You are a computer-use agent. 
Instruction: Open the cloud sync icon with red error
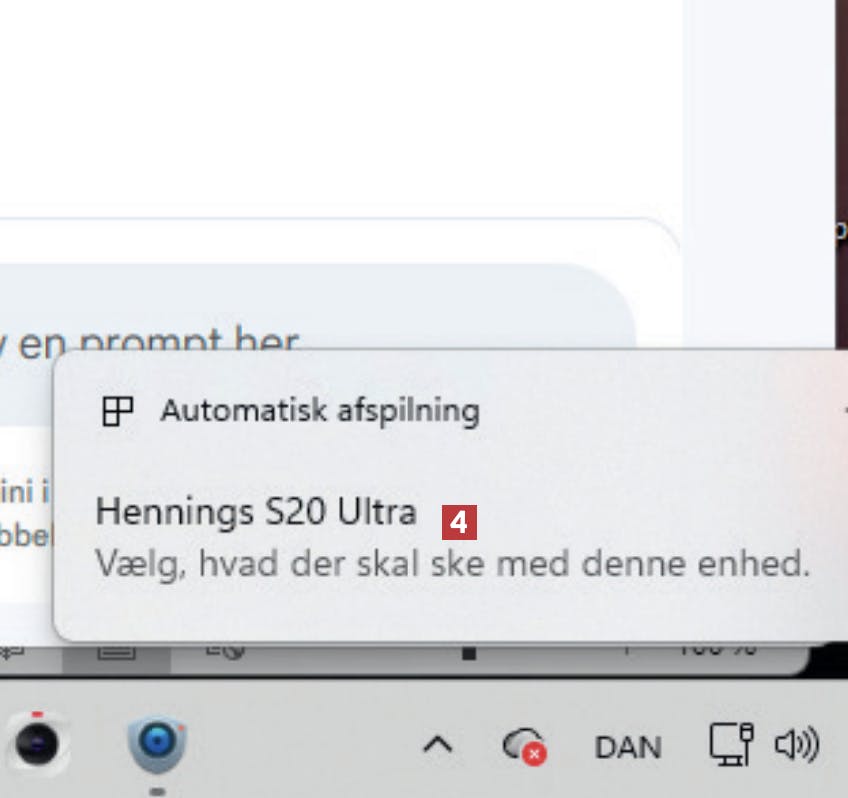525,746
